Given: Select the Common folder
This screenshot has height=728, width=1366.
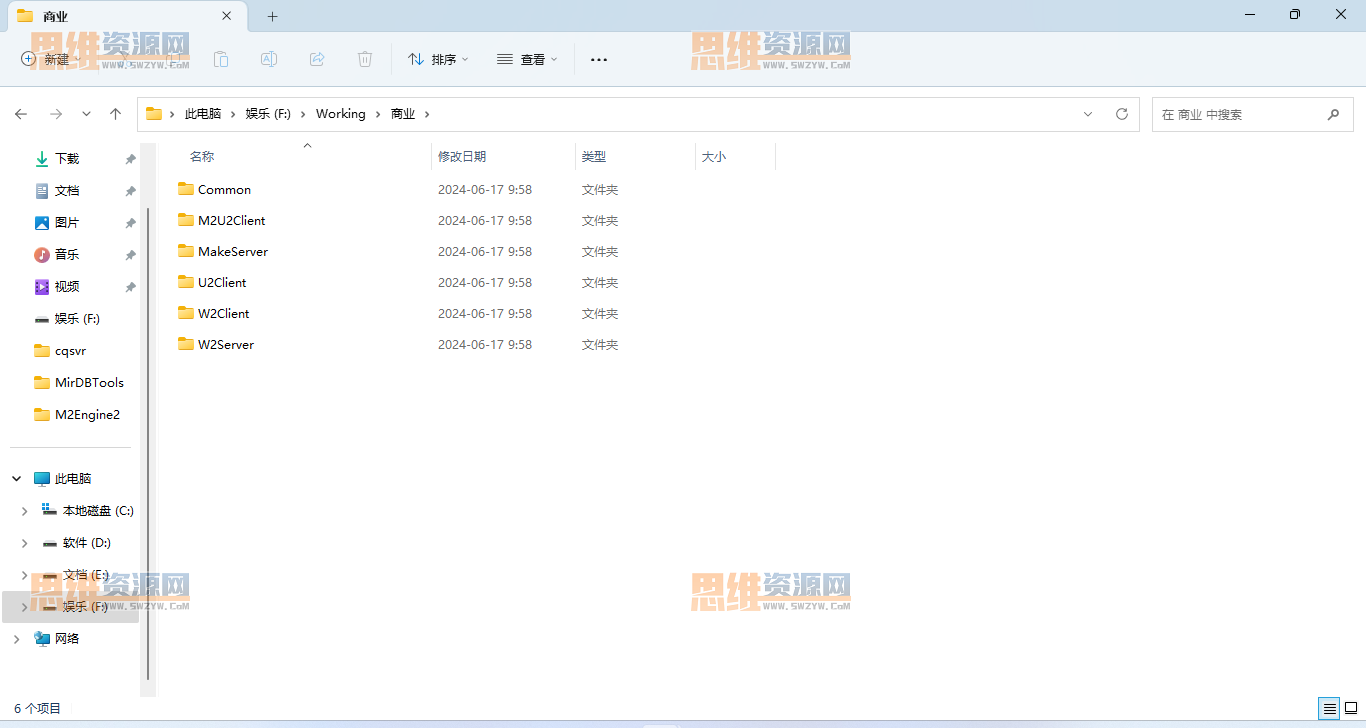Looking at the screenshot, I should 224,190.
